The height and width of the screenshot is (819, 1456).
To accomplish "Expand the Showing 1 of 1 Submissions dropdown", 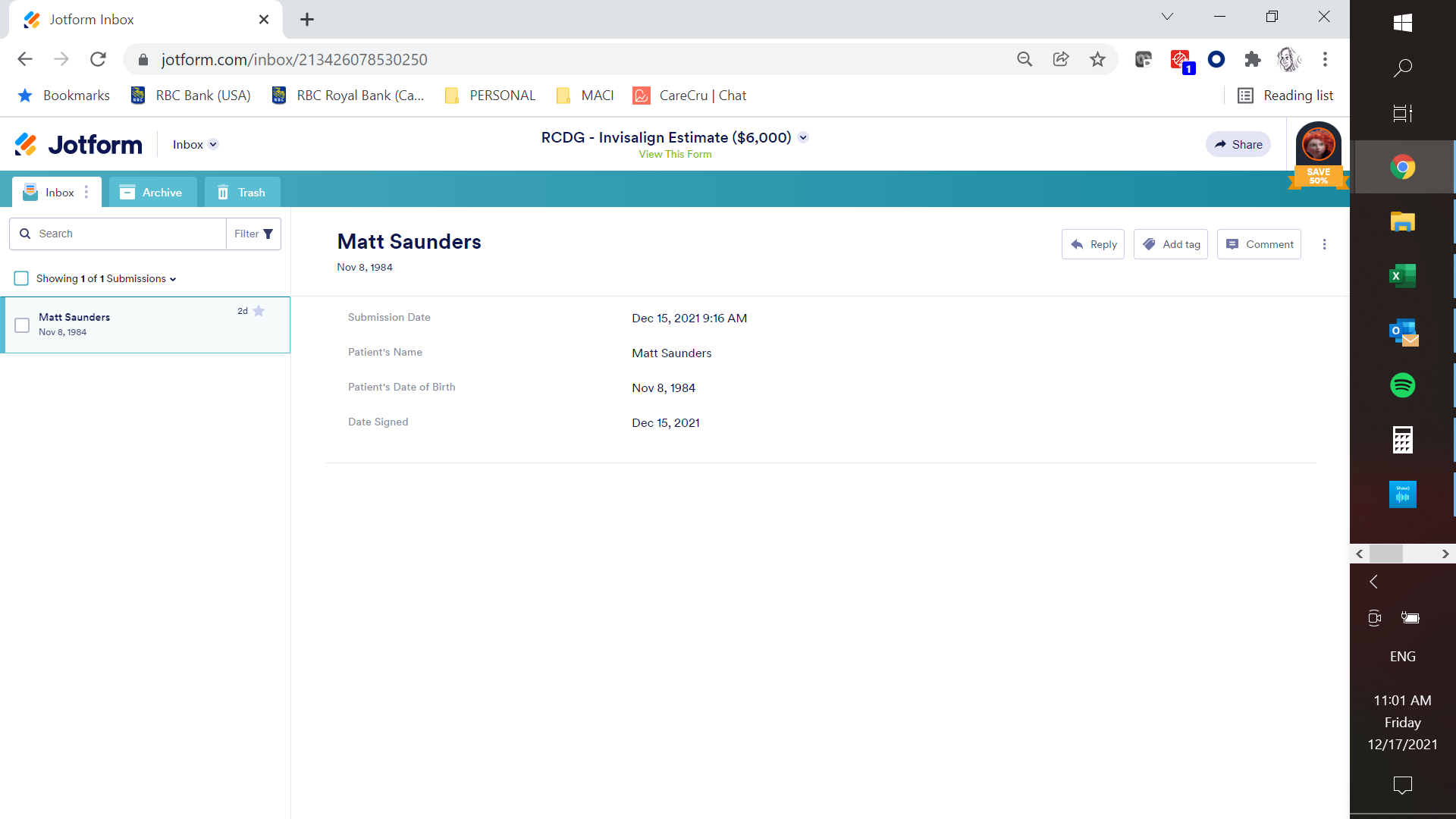I will point(172,278).
